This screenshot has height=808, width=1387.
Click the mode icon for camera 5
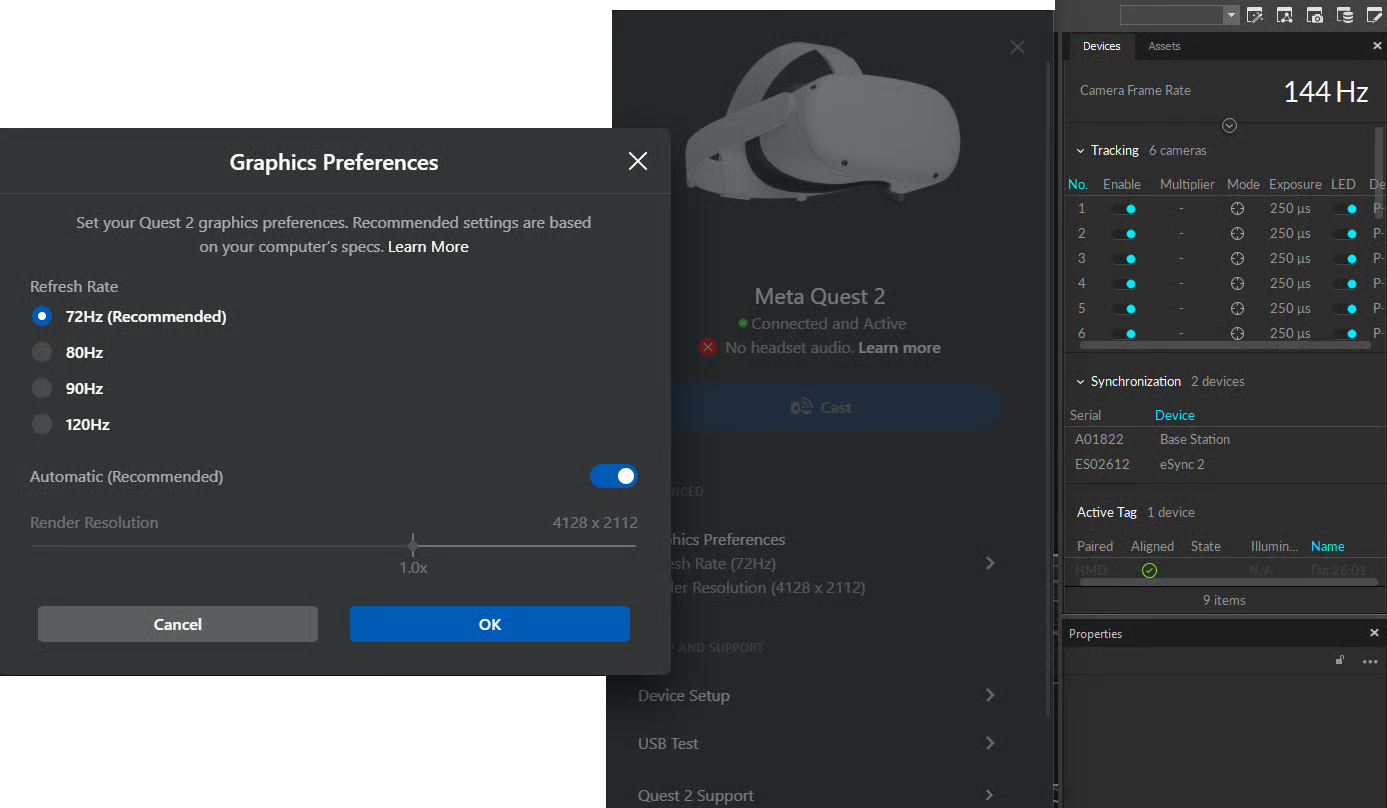(1237, 308)
